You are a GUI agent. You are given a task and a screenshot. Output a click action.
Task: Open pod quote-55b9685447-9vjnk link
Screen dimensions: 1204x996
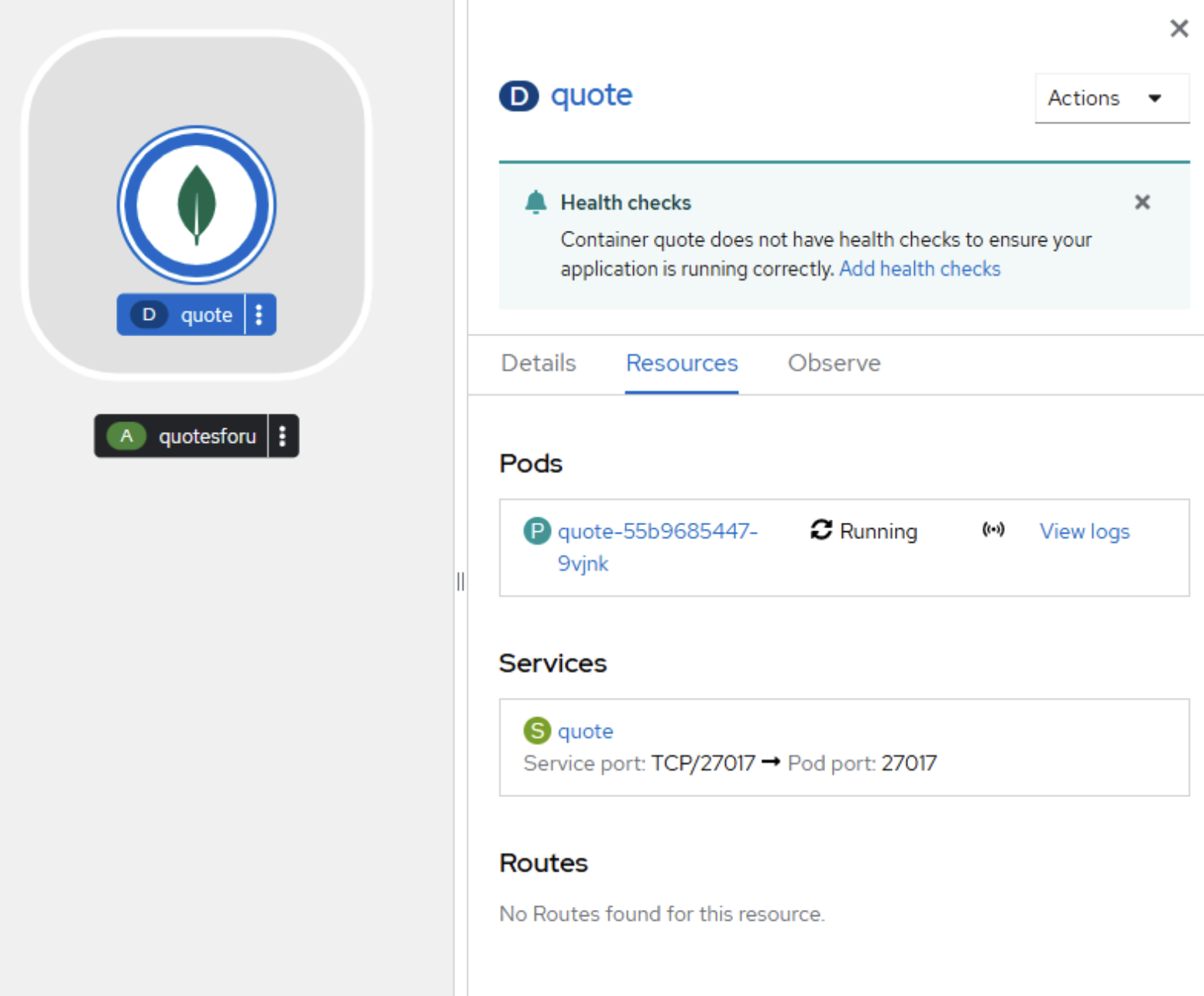click(x=656, y=532)
